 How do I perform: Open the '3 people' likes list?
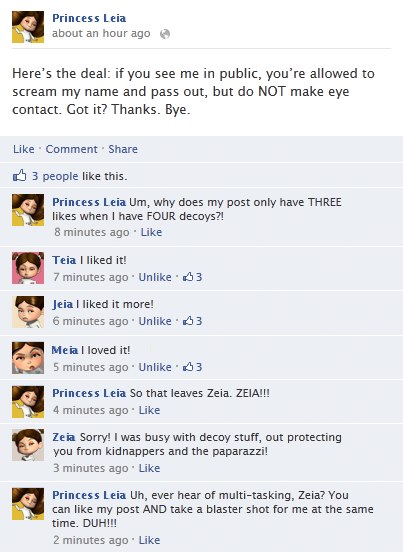[x=55, y=176]
